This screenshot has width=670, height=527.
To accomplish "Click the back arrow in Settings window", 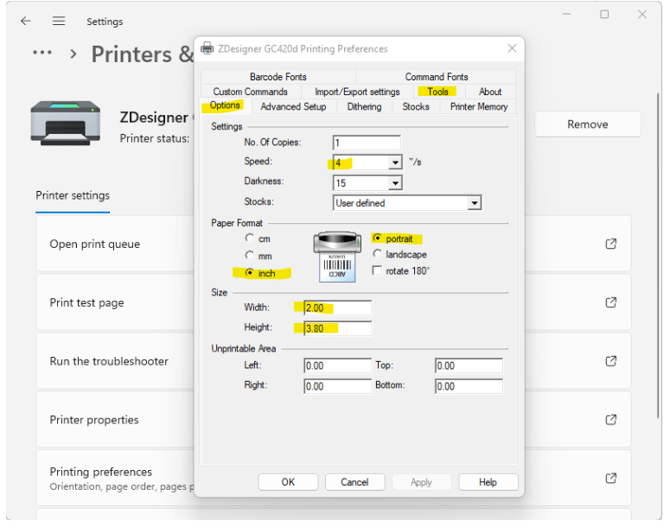I will click(26, 21).
